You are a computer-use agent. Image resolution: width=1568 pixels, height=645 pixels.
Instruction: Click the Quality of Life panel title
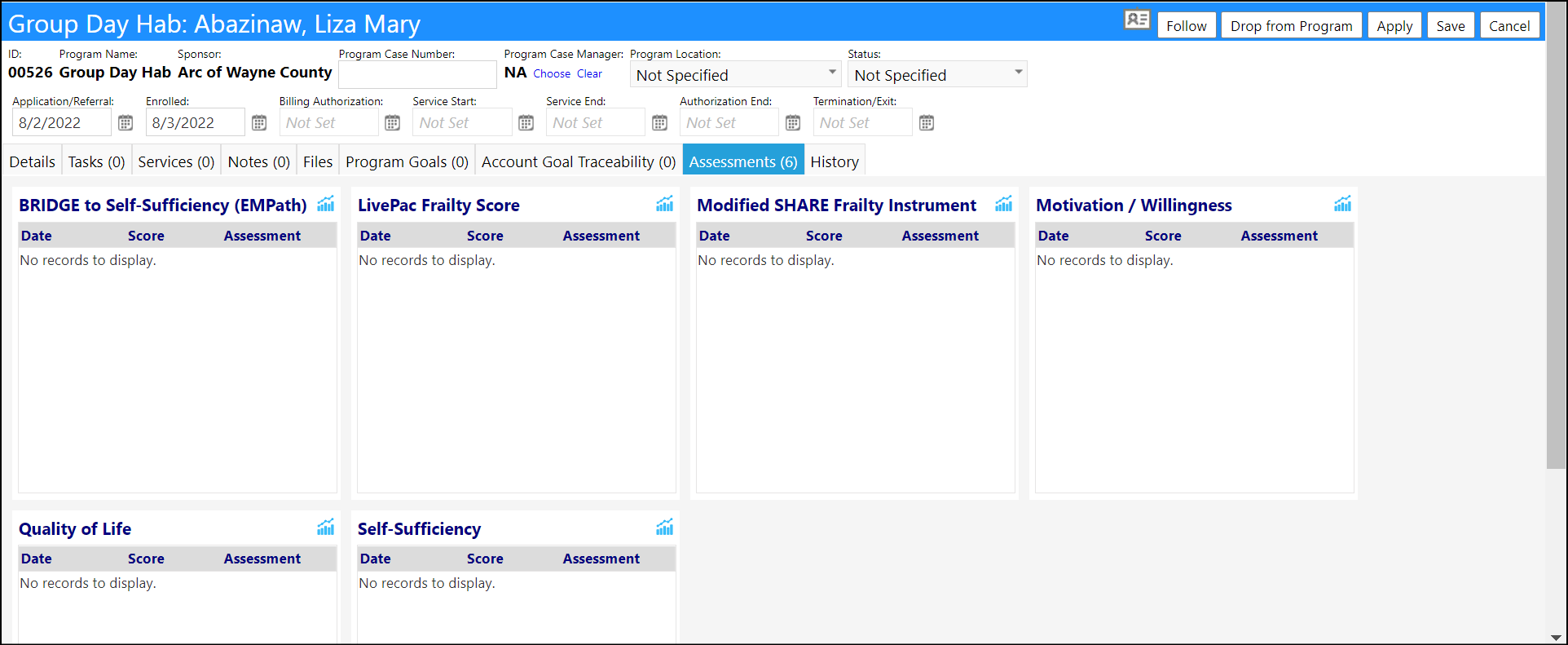coord(75,529)
